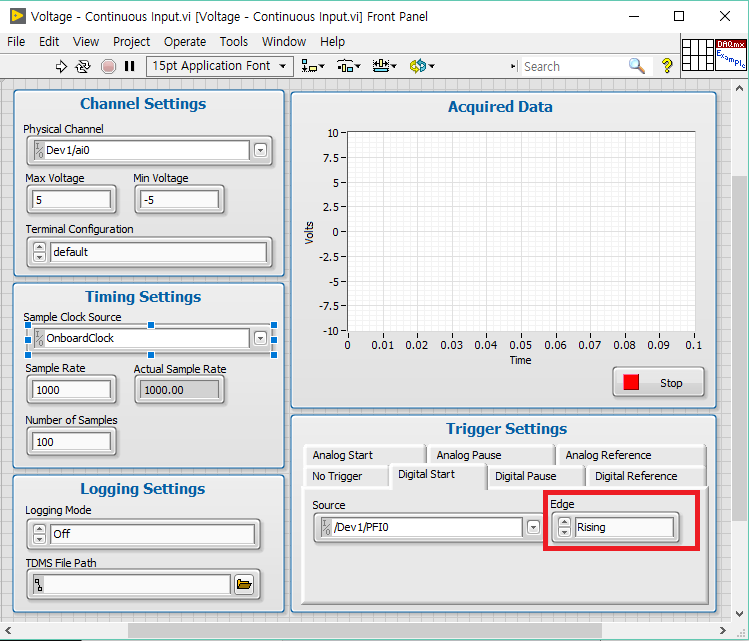Click the Context Help question mark icon
This screenshot has width=749, height=641.
tap(667, 66)
